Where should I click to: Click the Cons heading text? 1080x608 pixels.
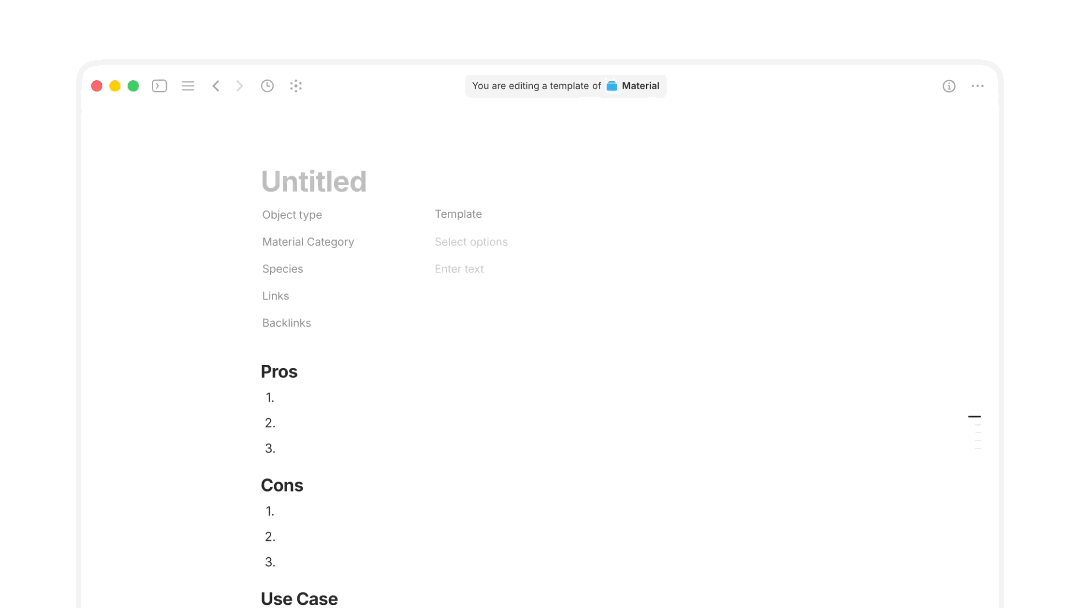tap(282, 485)
